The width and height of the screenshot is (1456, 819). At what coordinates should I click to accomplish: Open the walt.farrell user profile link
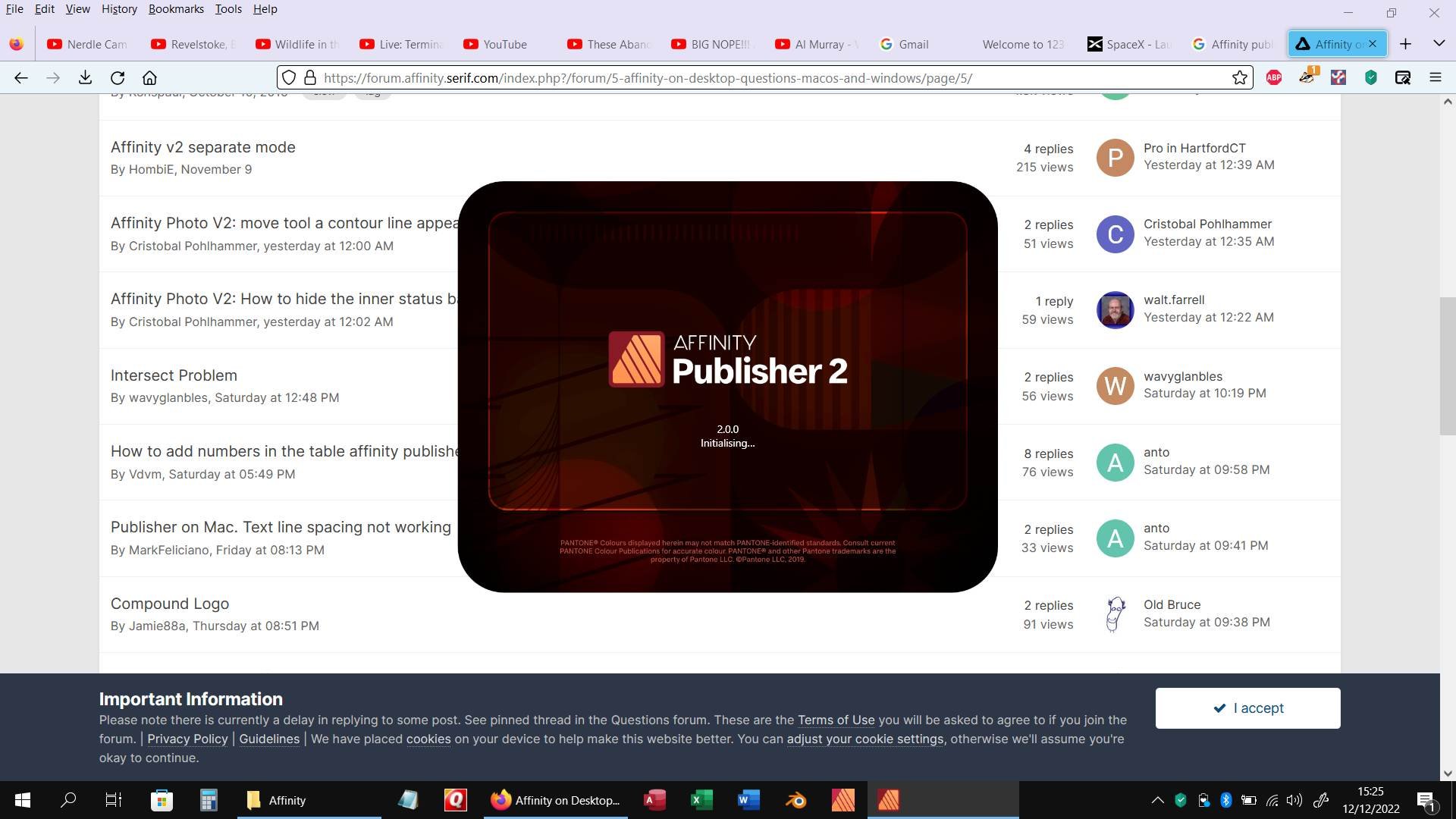point(1174,300)
